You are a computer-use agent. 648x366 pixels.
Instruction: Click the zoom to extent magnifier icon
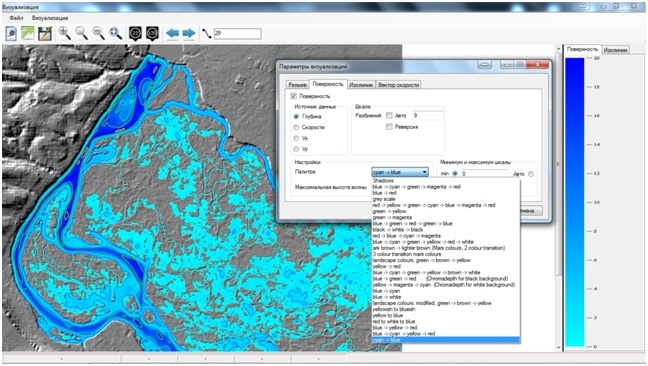tap(115, 33)
